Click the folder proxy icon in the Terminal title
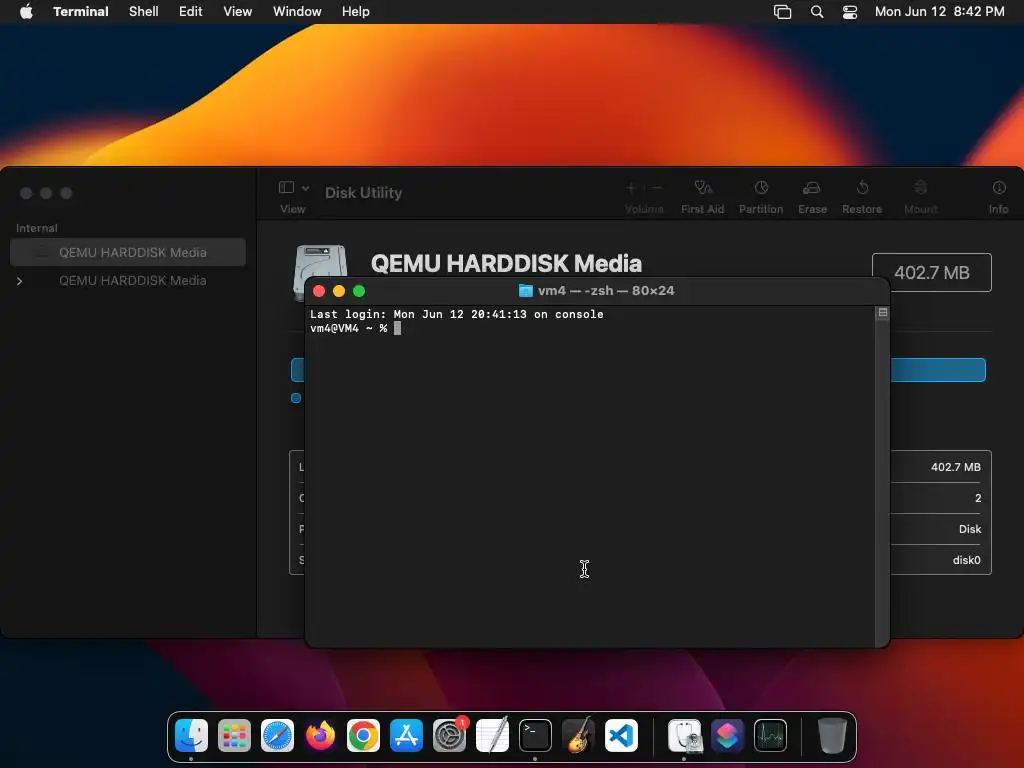Viewport: 1024px width, 768px height. click(x=526, y=291)
